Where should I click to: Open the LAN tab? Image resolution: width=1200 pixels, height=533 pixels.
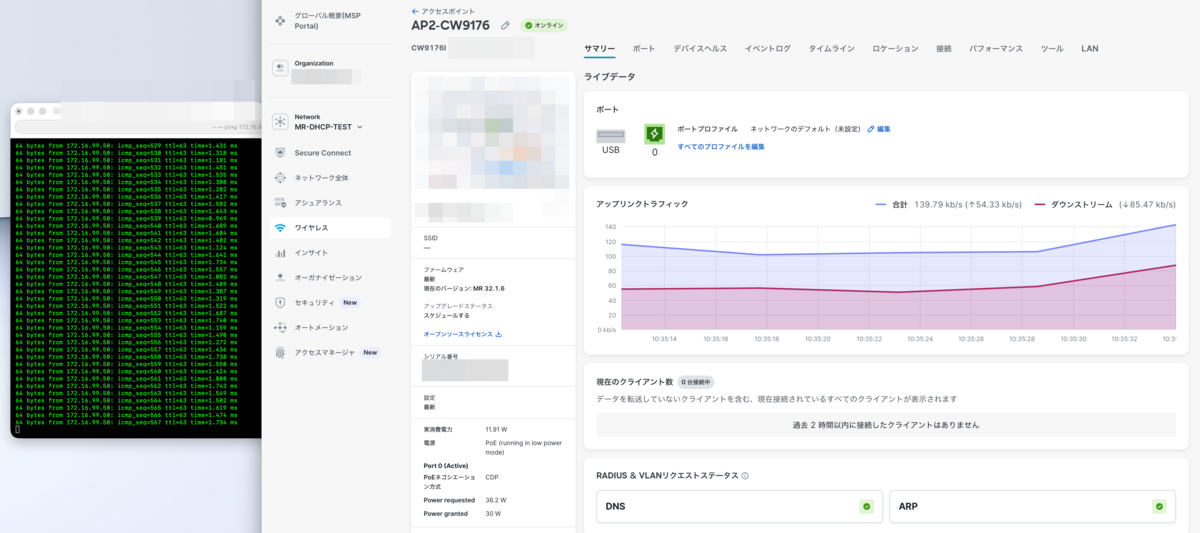(1090, 48)
